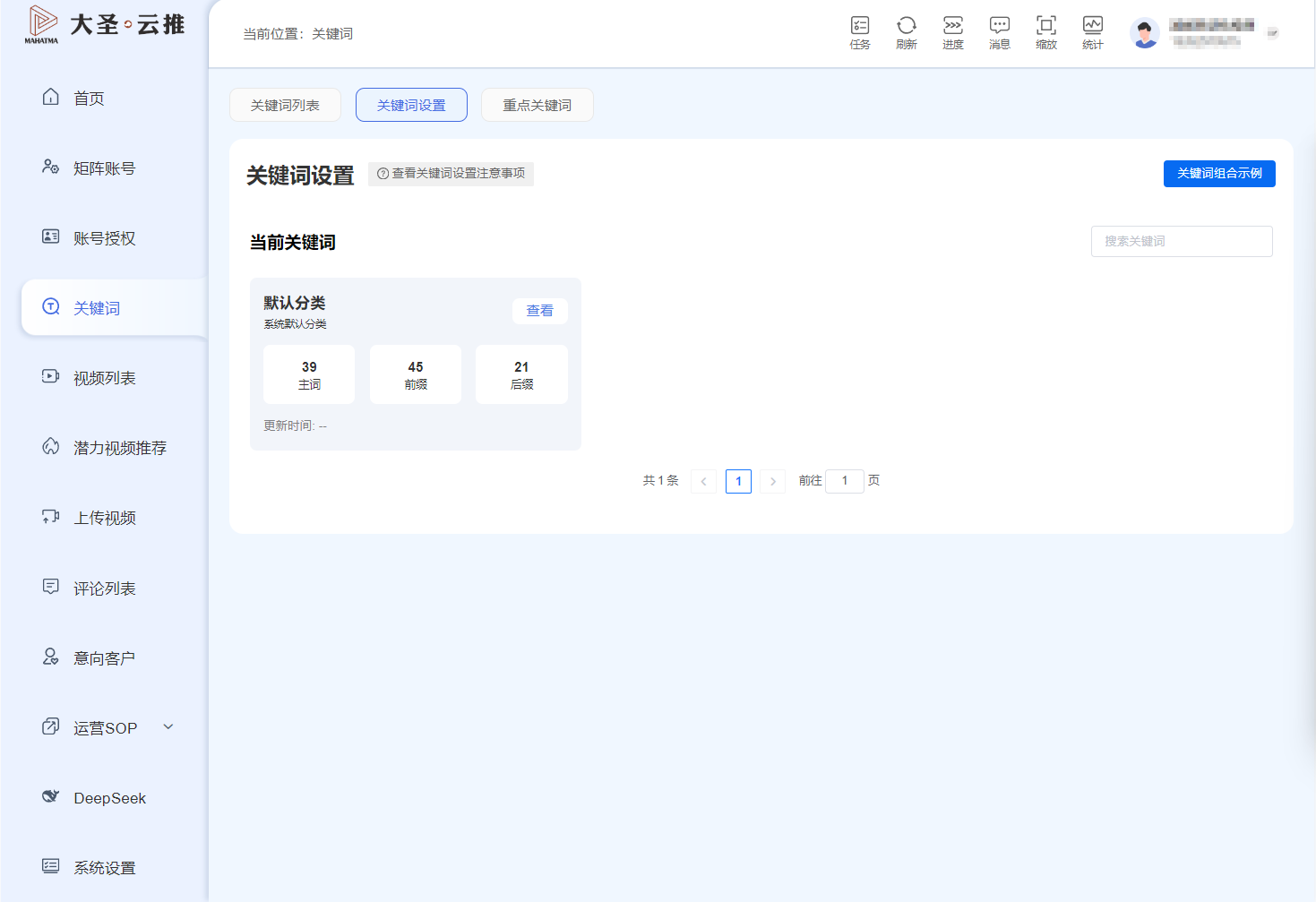The width and height of the screenshot is (1316, 902).
Task: Select the 关键词设置 tab
Action: [411, 105]
